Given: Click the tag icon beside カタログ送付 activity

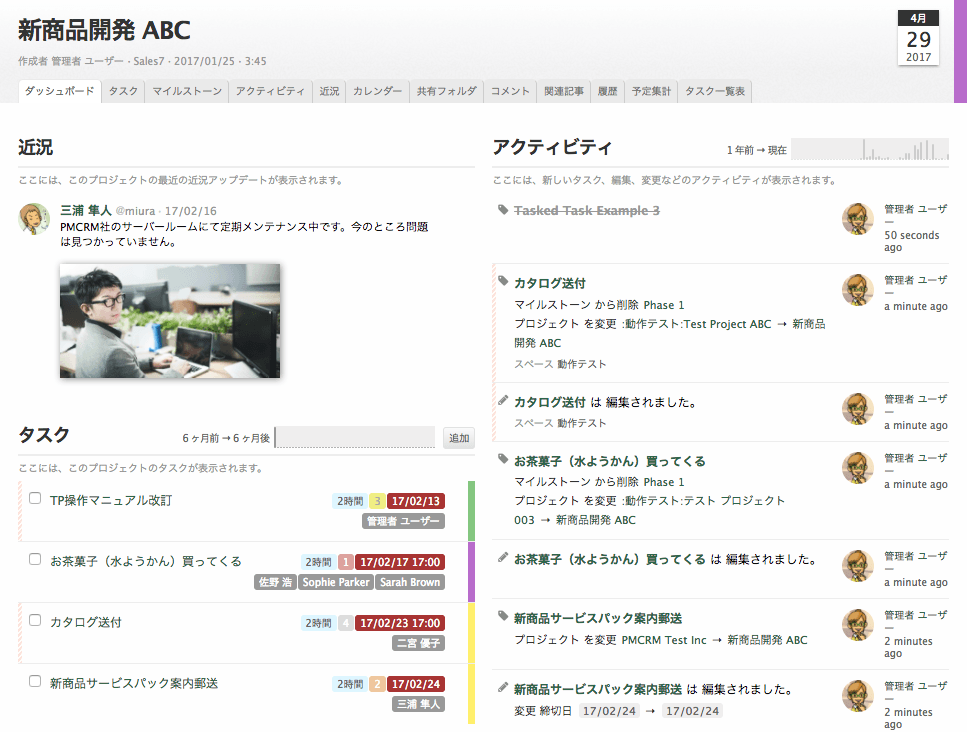Looking at the screenshot, I should coord(503,281).
